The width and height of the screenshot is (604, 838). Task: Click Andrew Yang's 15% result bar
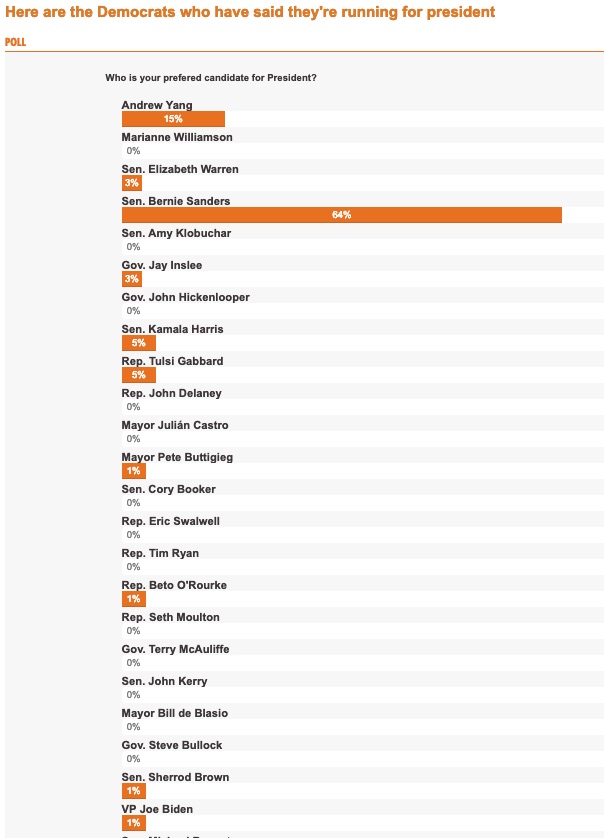pos(173,119)
